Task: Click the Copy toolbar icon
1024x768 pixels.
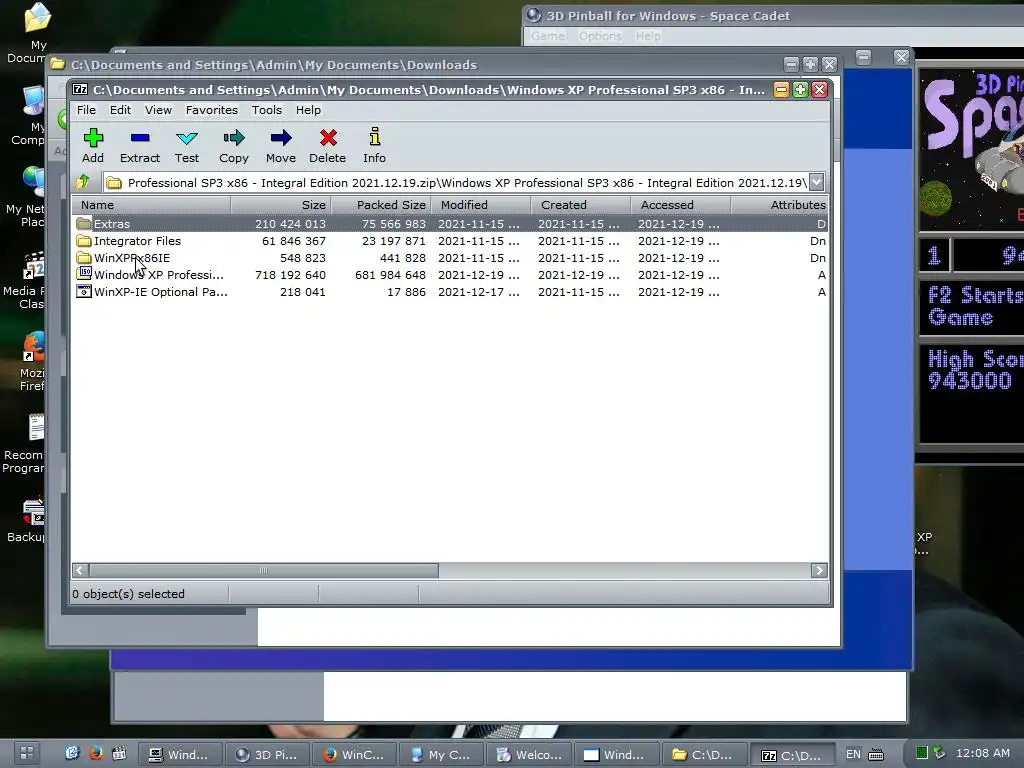Action: 234,145
